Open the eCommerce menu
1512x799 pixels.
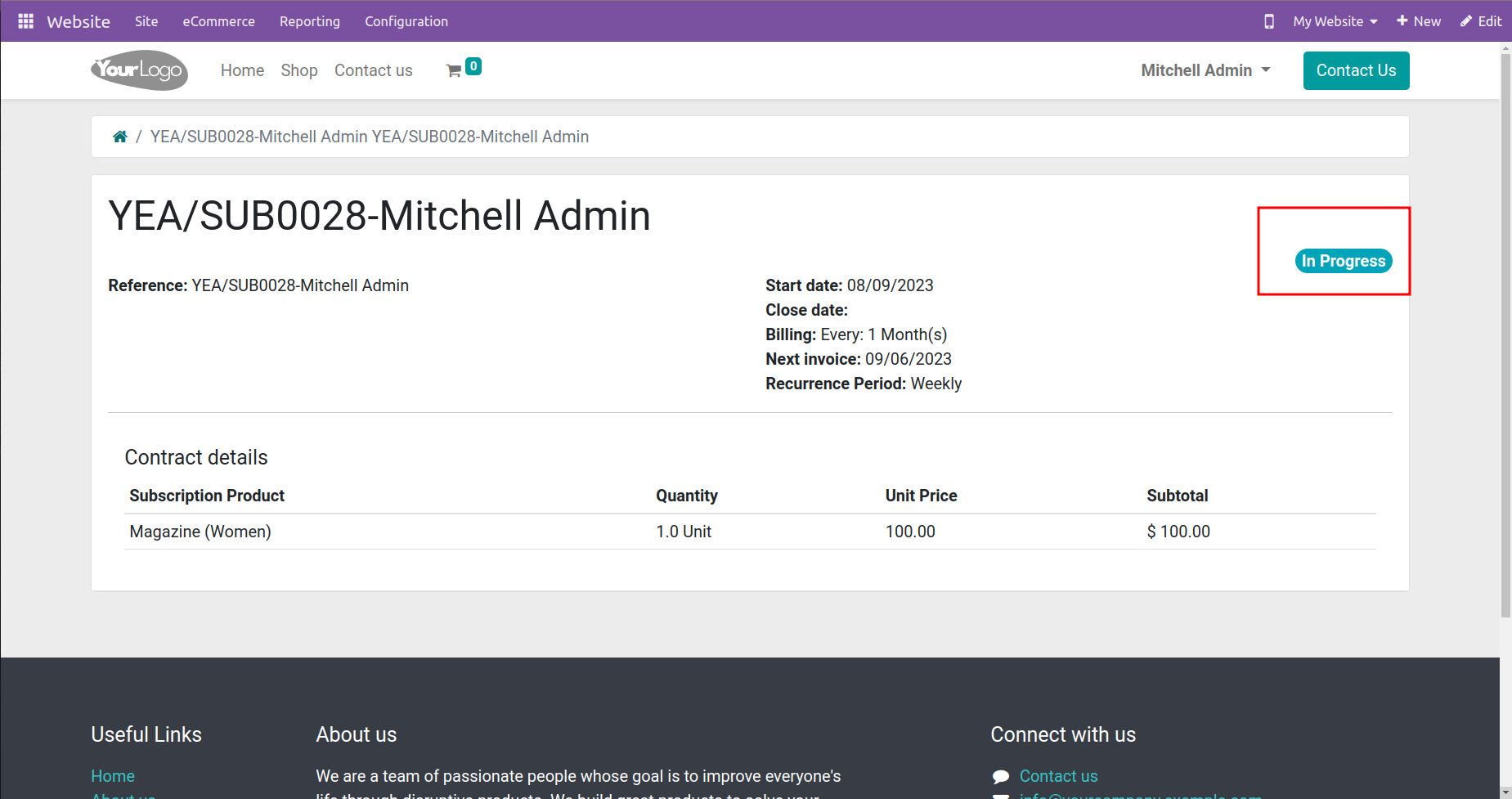click(218, 21)
